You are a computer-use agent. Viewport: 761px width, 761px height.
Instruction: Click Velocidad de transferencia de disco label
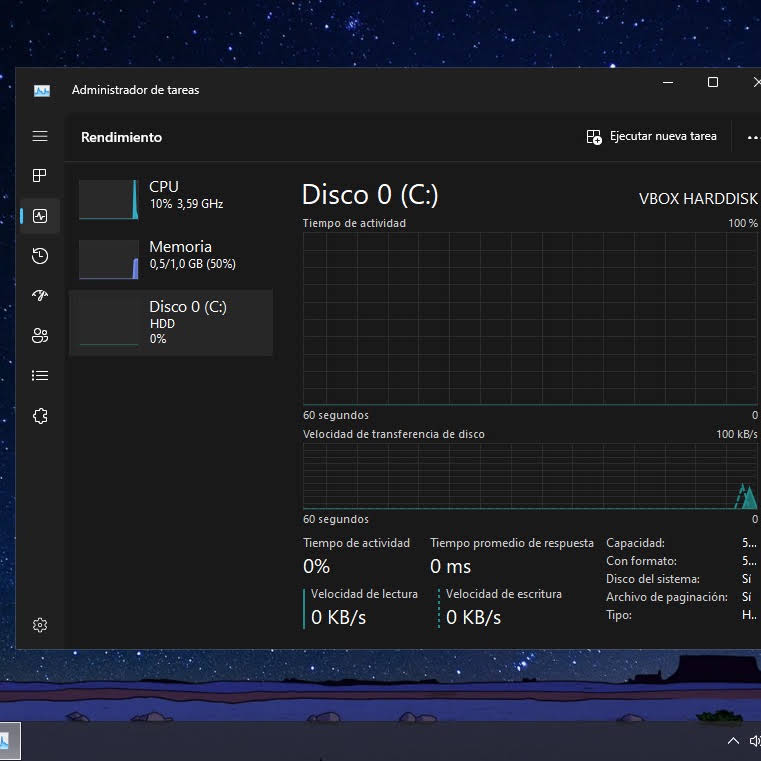(x=394, y=434)
